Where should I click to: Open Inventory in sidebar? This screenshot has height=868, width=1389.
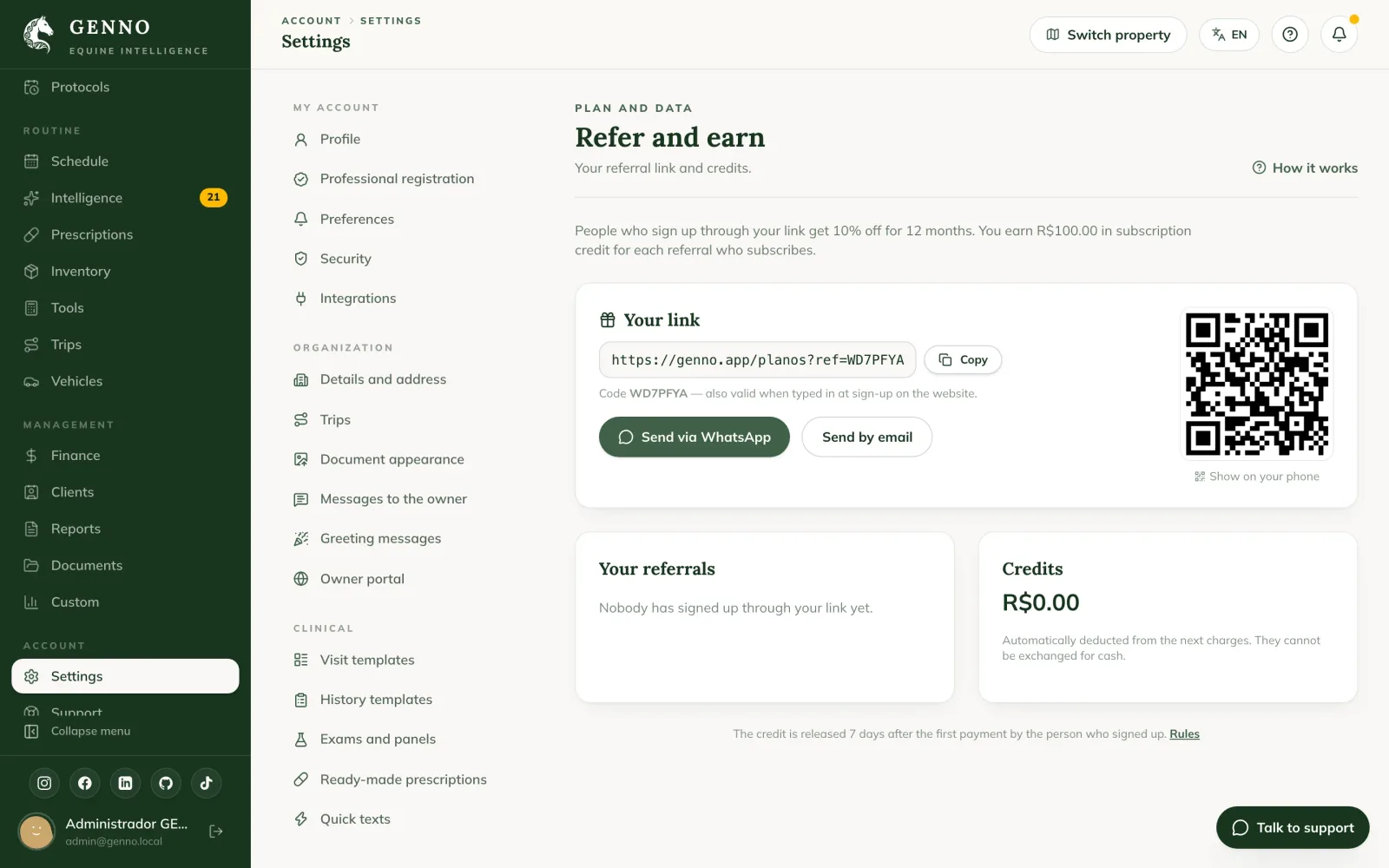point(125,271)
